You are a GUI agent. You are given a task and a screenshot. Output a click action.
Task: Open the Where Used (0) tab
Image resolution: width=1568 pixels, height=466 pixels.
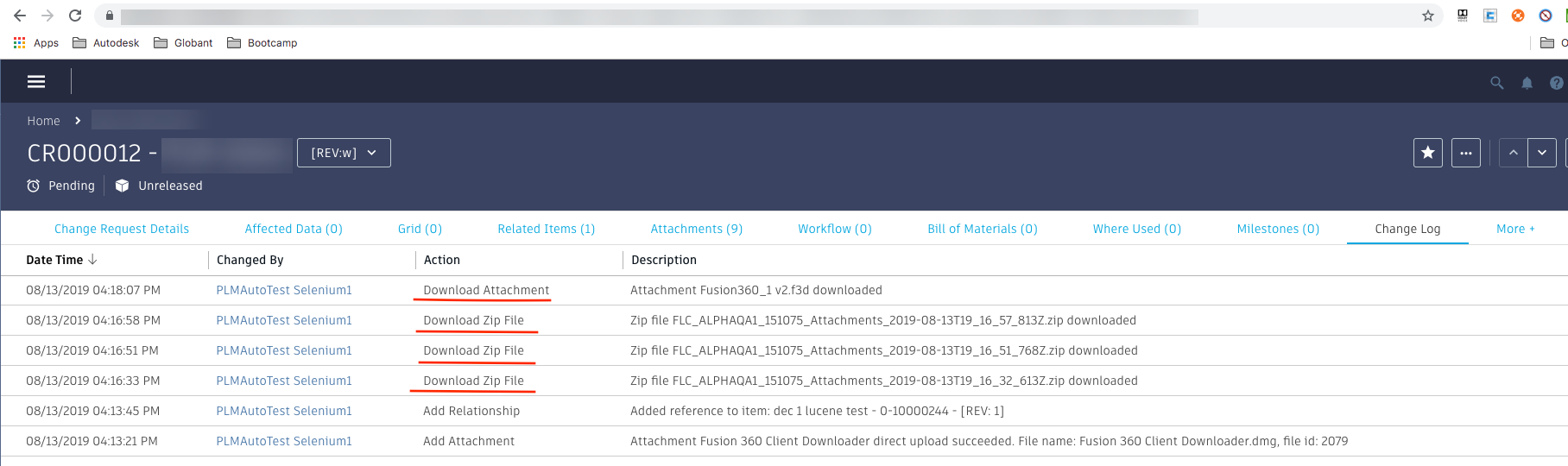coord(1137,229)
